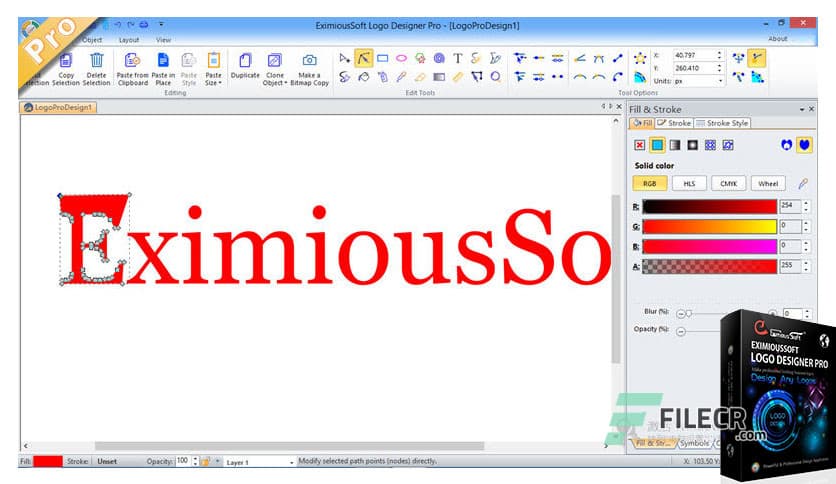
Task: Switch to the Stroke Style tab
Action: click(722, 123)
